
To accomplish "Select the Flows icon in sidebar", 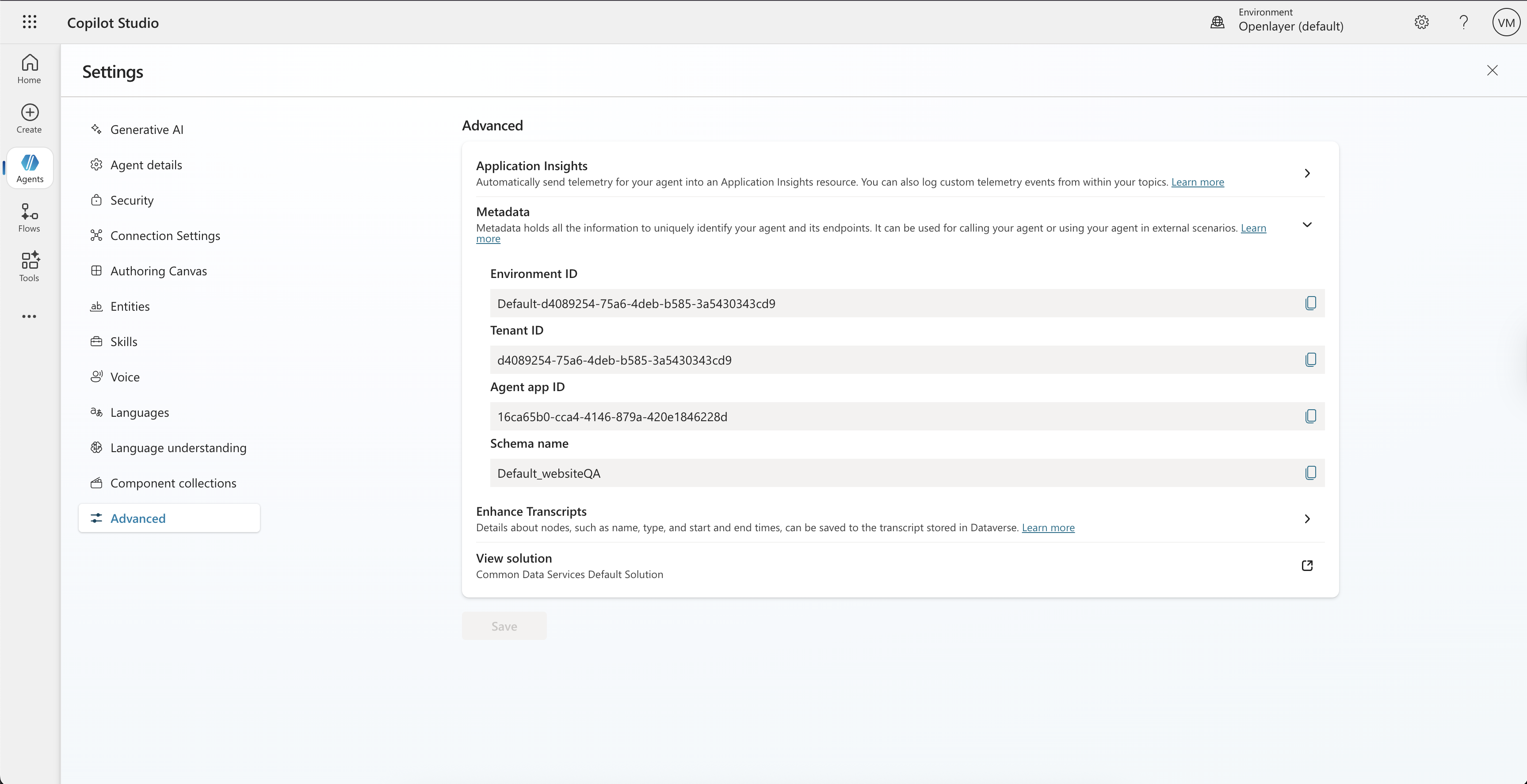I will click(x=28, y=217).
